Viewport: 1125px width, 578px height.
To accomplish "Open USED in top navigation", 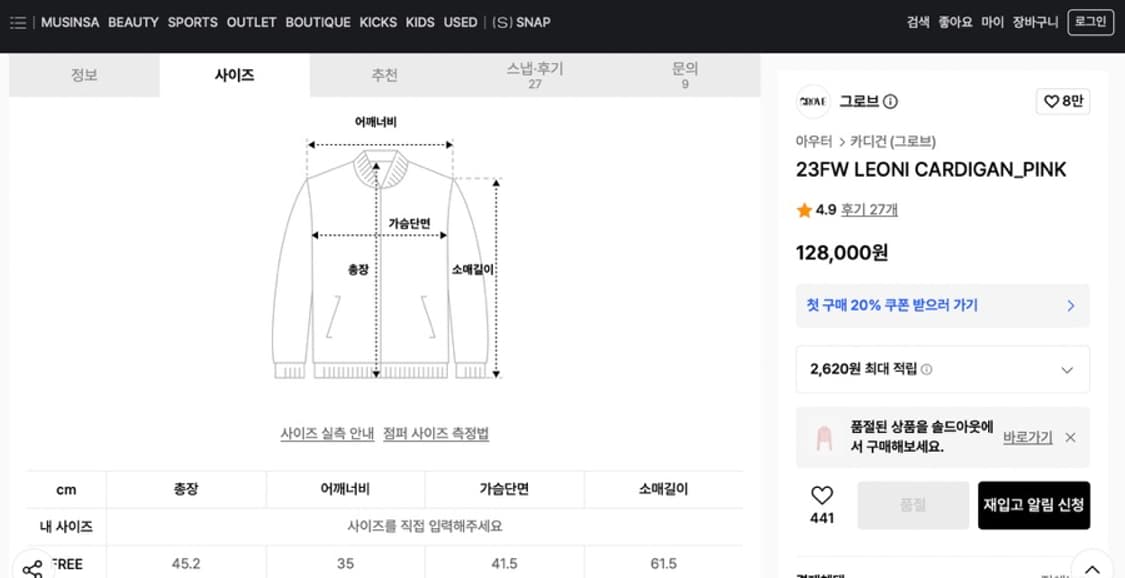I will (461, 22).
